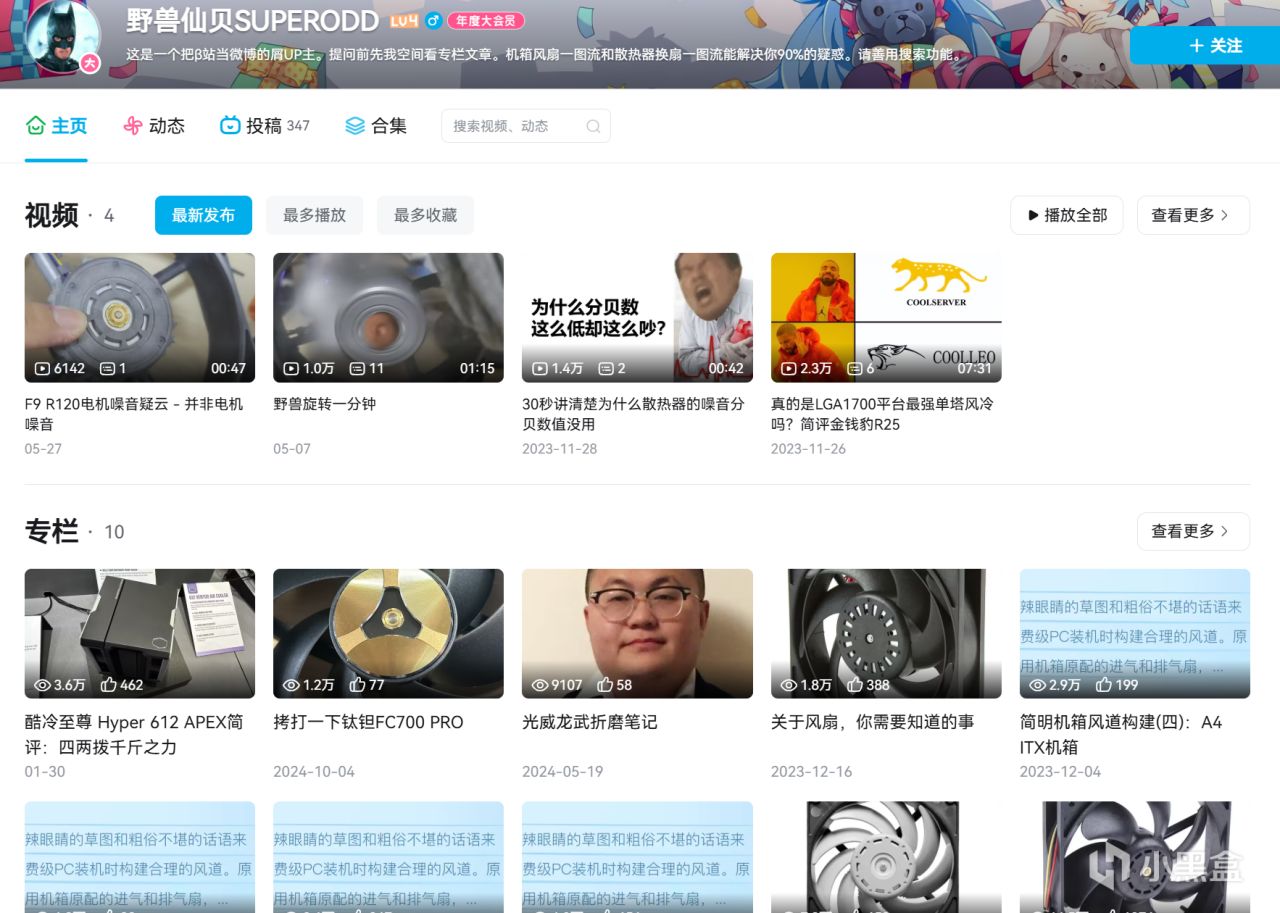Image resolution: width=1280 pixels, height=913 pixels.
Task: Sort videos by 最多播放
Action: (314, 215)
